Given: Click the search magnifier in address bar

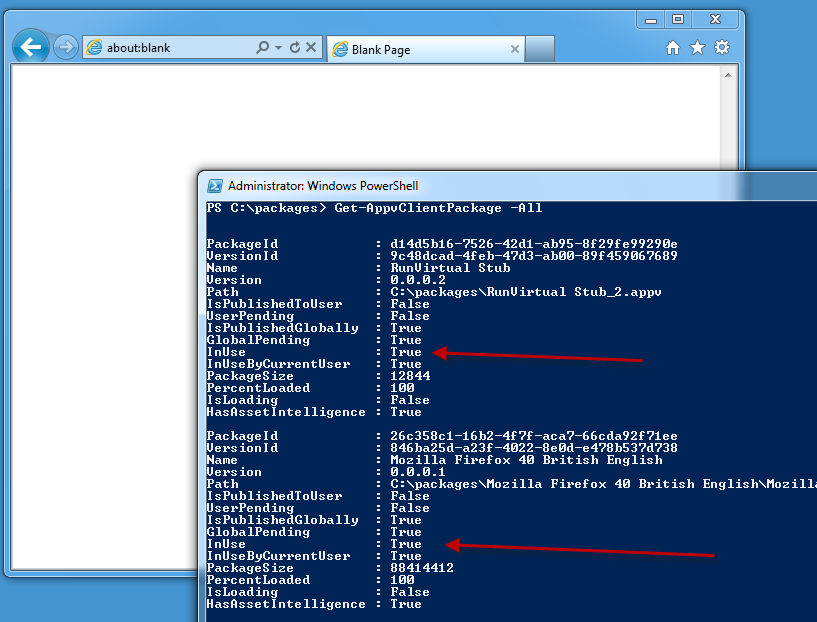Looking at the screenshot, I should [x=262, y=48].
